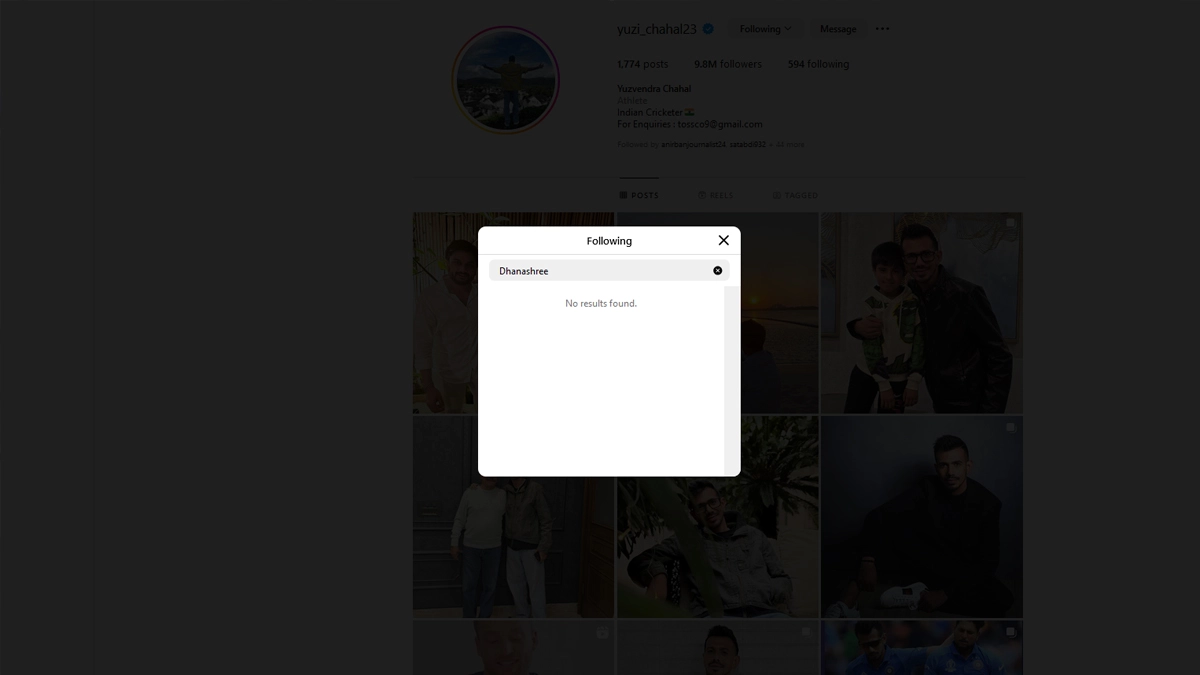The image size is (1200, 675).
Task: Open post of man with child
Action: [x=921, y=312]
